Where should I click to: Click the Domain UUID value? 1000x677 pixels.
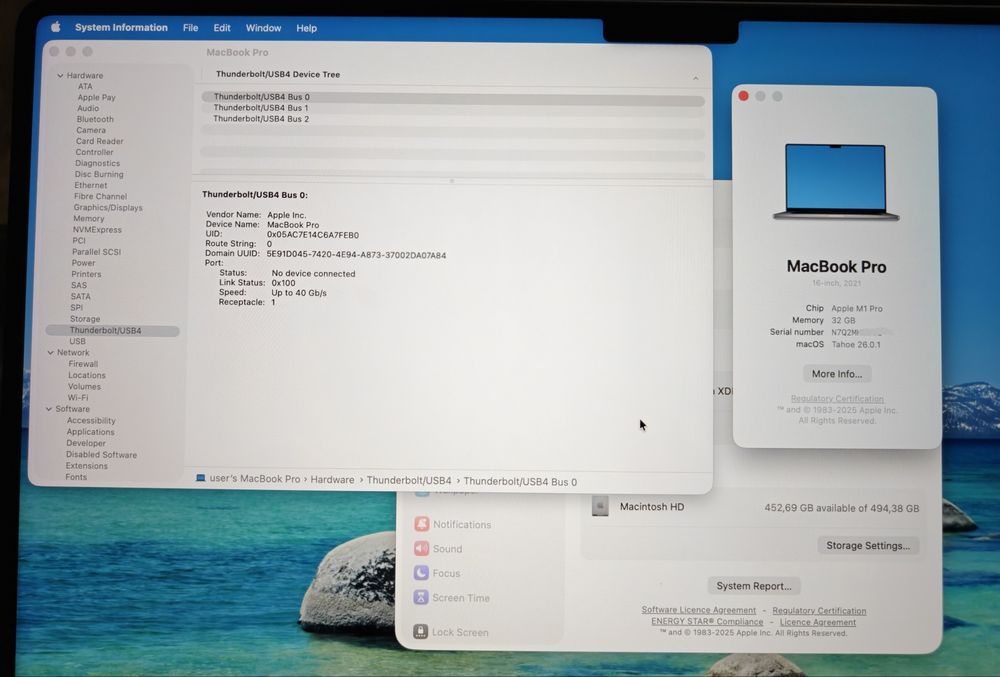coord(356,255)
